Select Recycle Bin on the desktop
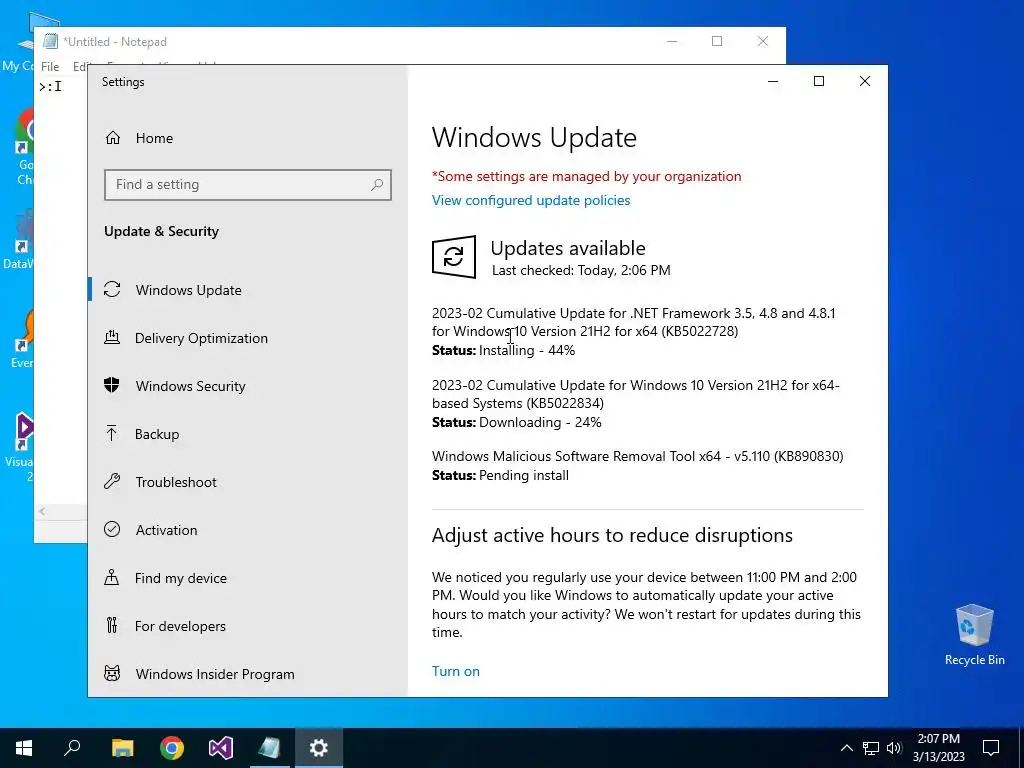 click(974, 635)
